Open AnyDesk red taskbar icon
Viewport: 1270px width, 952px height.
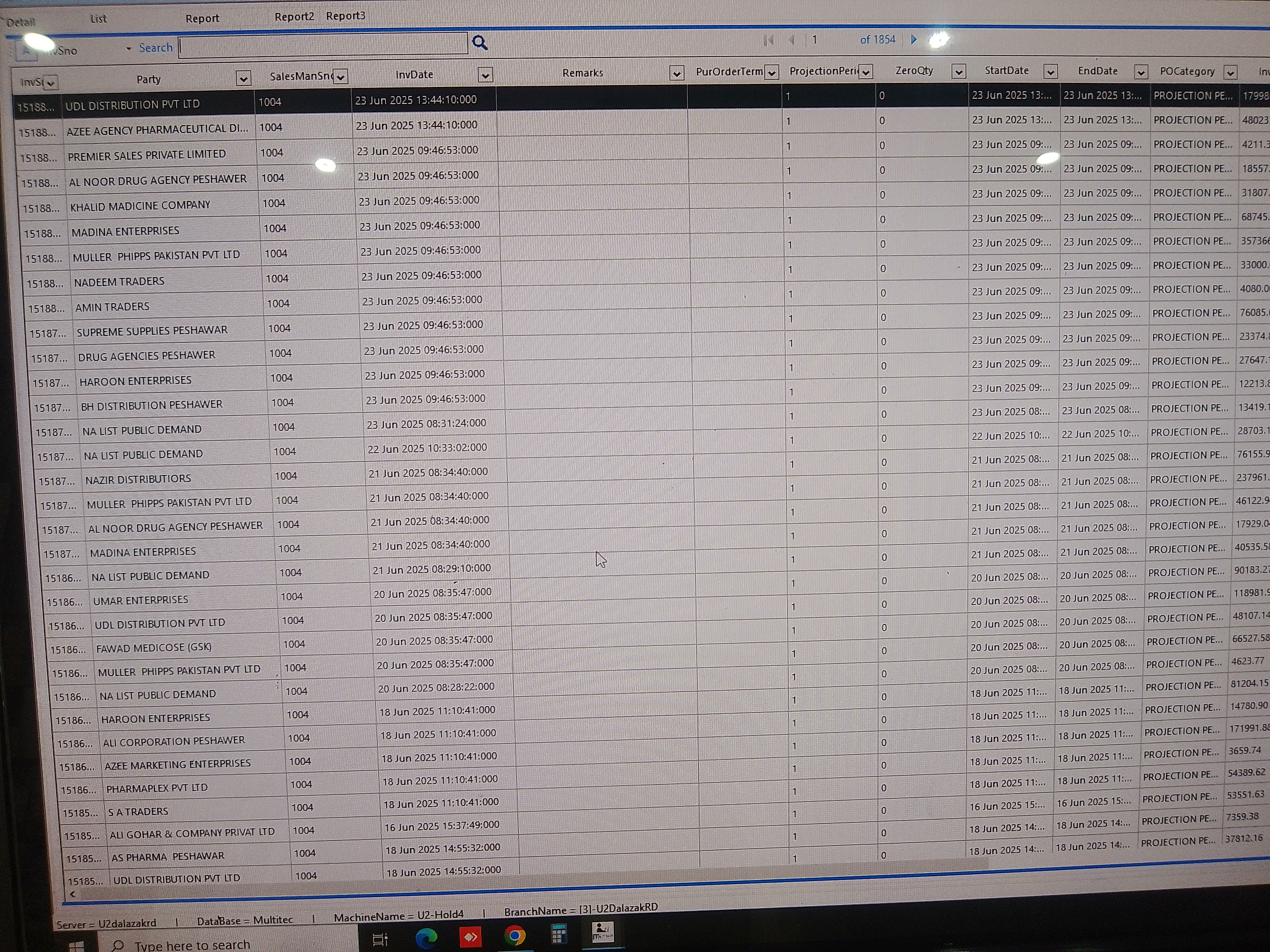pos(470,936)
